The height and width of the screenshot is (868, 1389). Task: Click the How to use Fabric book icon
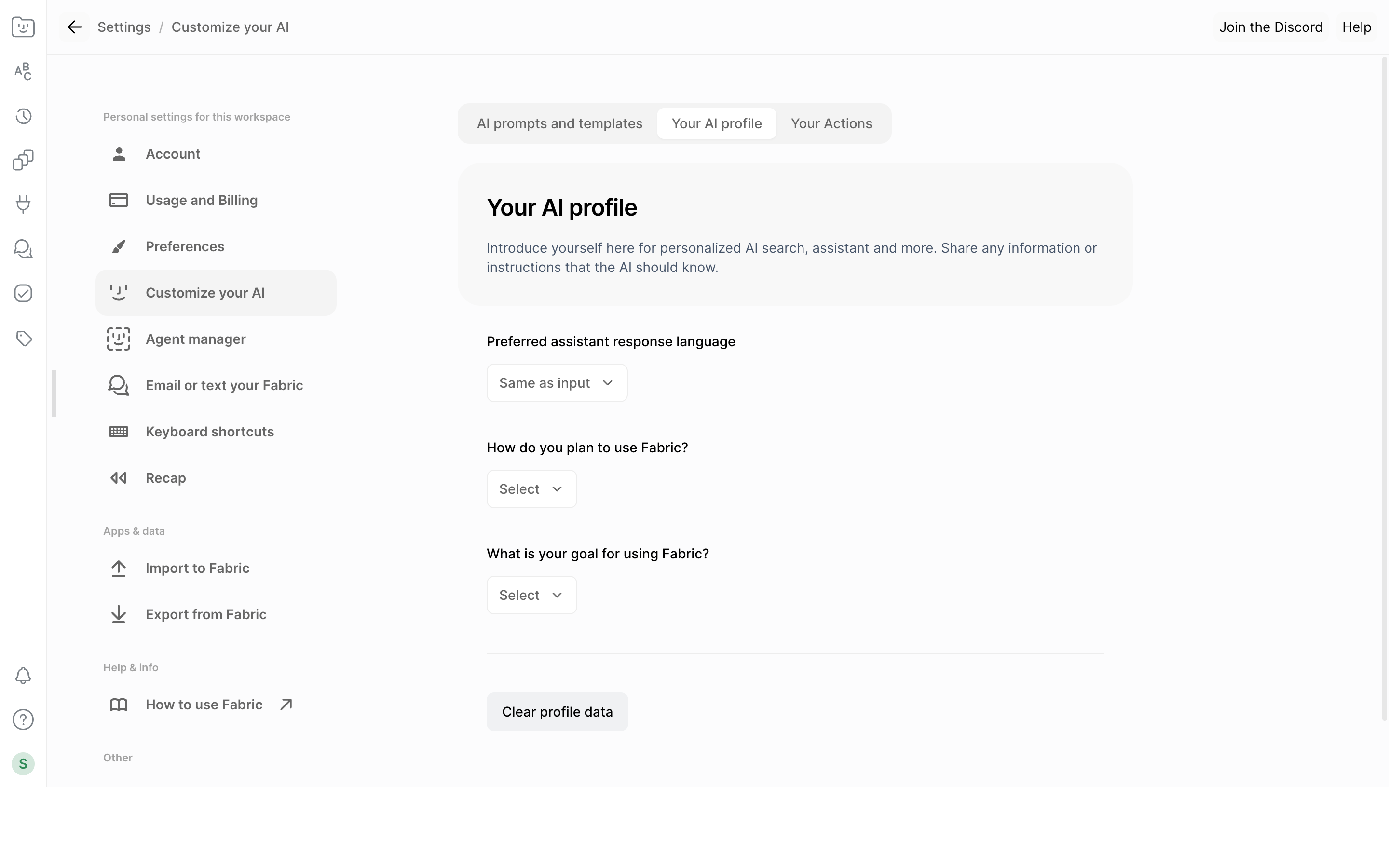pyautogui.click(x=119, y=705)
